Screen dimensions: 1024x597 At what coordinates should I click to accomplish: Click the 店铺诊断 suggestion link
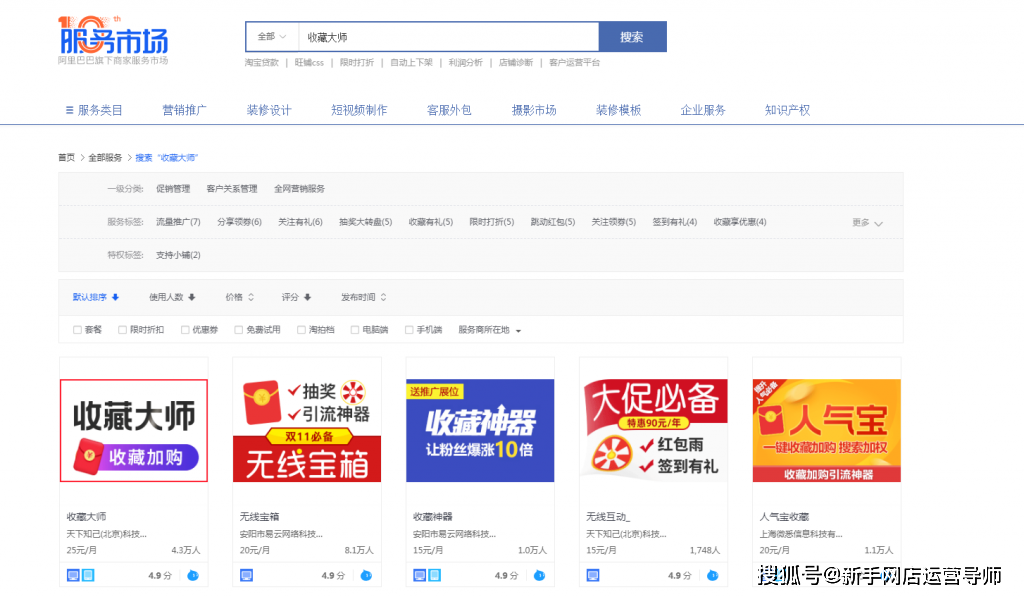tap(516, 63)
